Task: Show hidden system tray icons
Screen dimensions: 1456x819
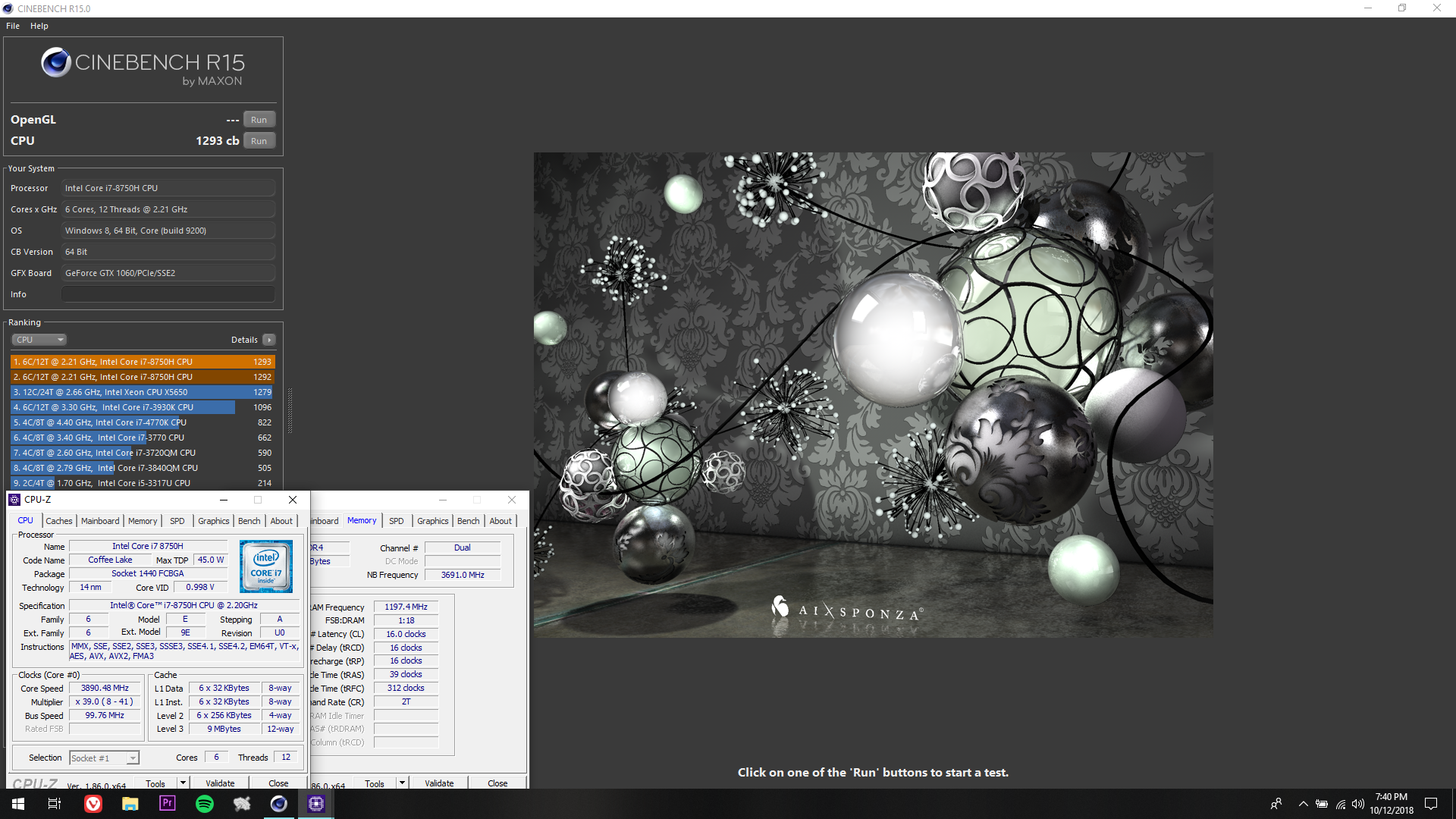Action: [x=1303, y=804]
